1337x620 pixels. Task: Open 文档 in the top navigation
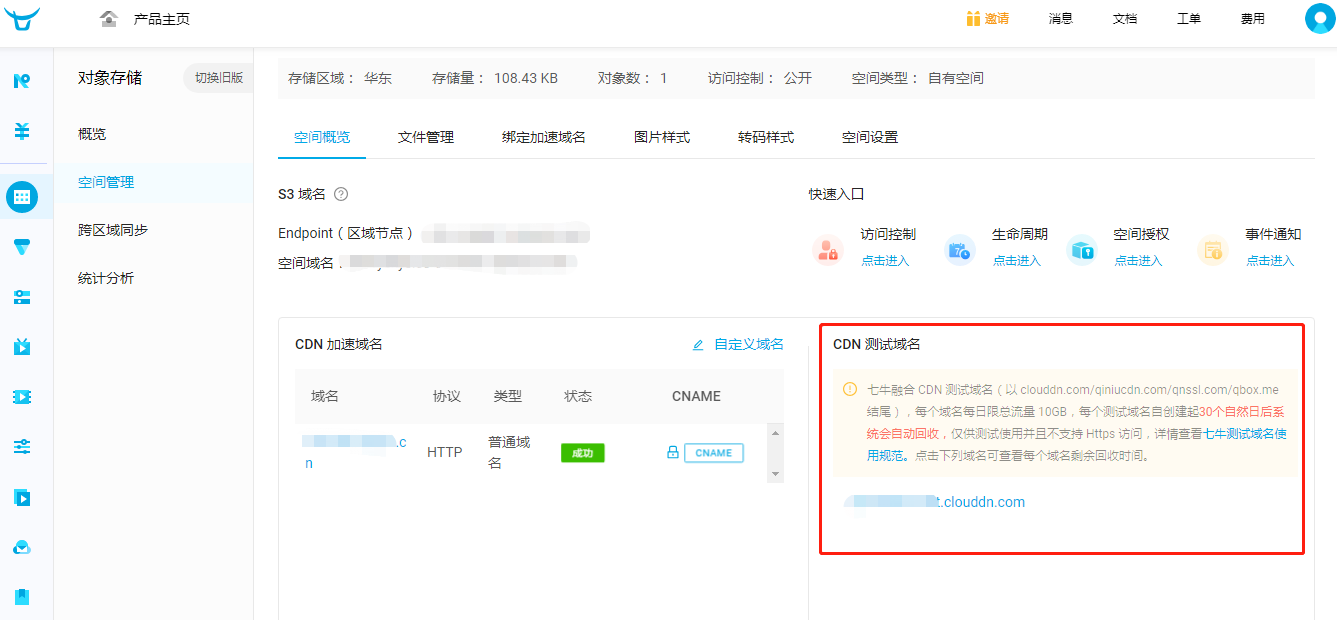[x=1125, y=19]
